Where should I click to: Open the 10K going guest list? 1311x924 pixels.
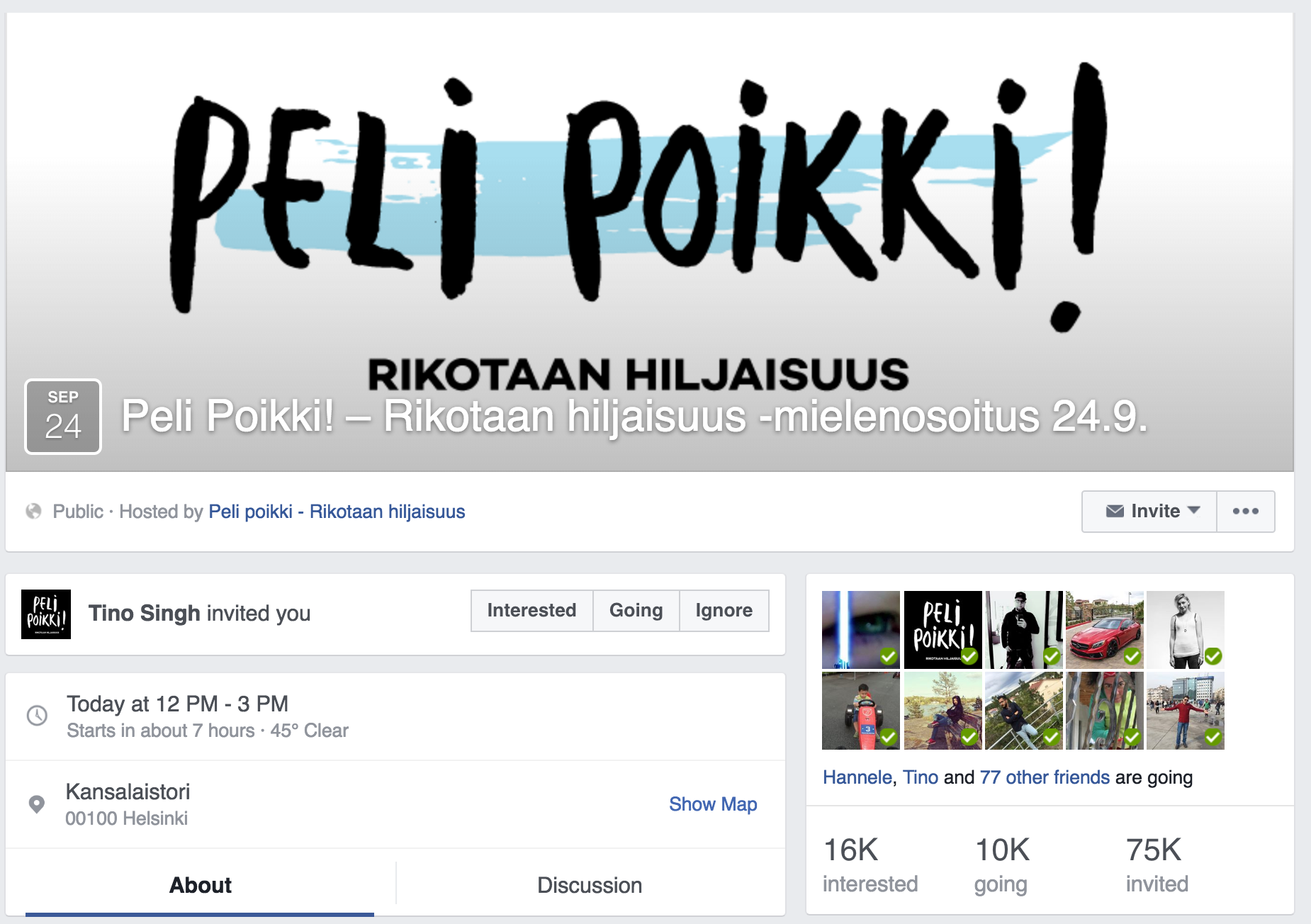[1002, 864]
